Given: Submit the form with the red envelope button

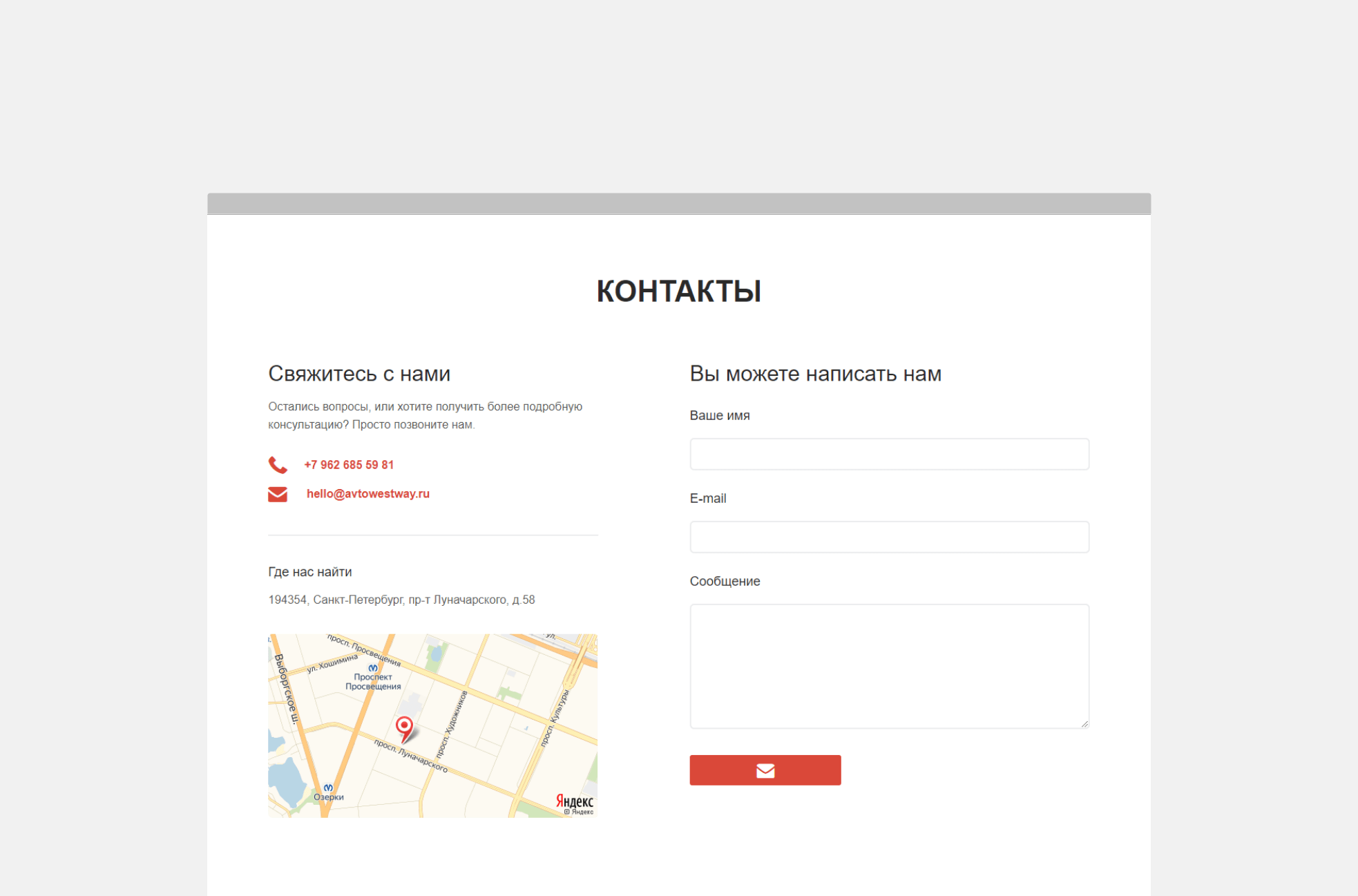Looking at the screenshot, I should pos(765,770).
